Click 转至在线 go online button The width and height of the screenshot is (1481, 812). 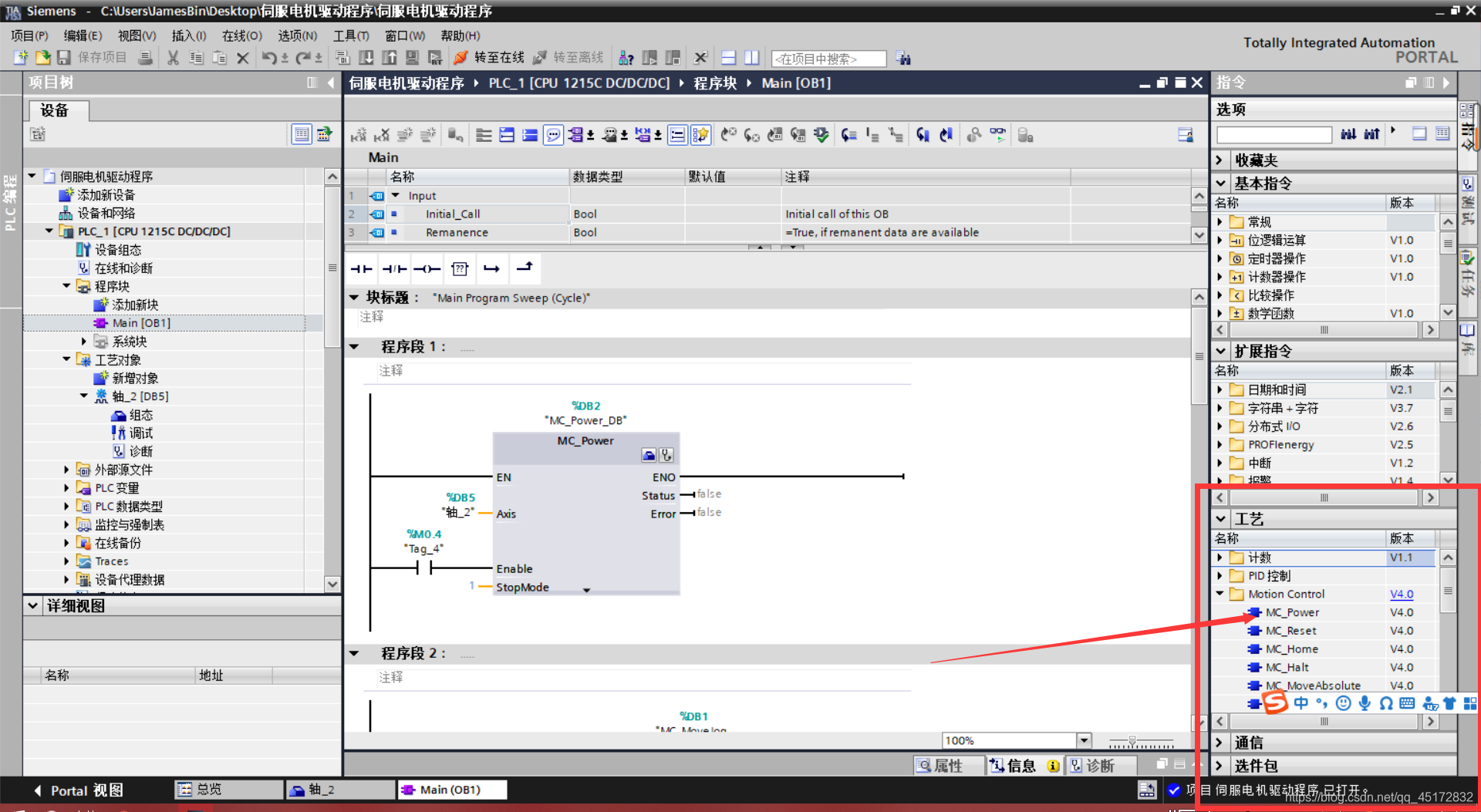(489, 58)
